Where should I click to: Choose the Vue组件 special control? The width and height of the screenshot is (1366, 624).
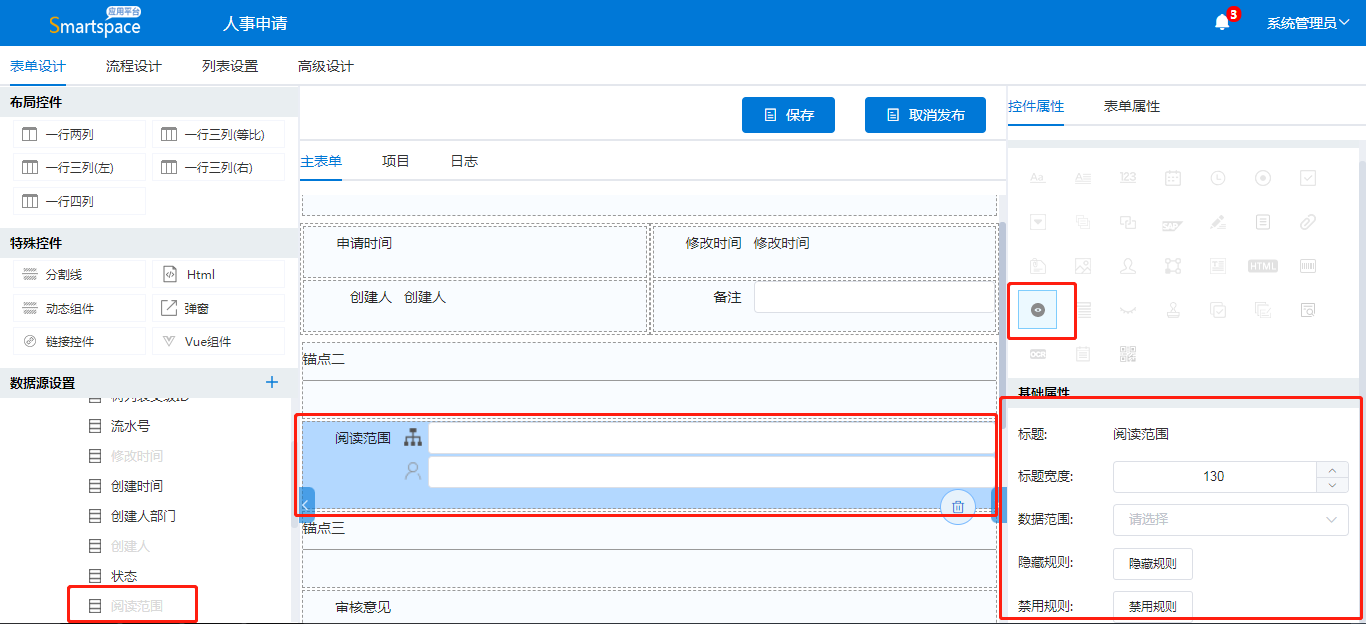point(219,341)
